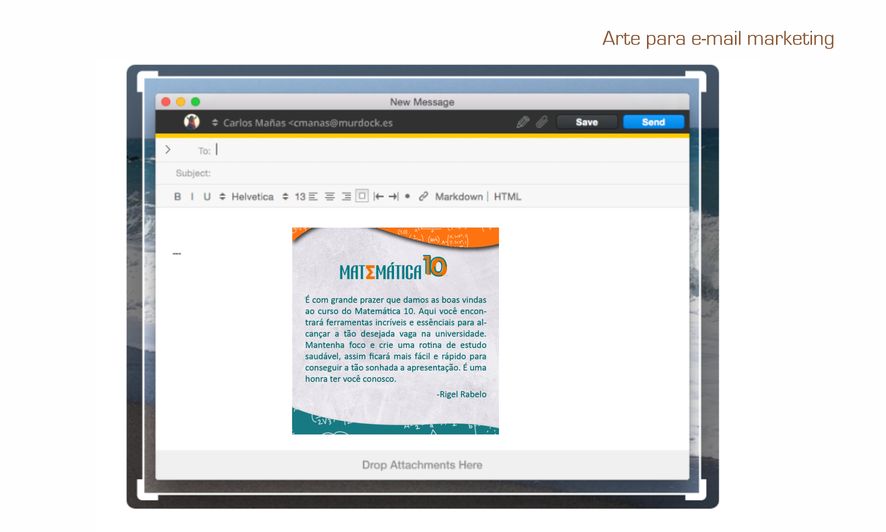Screen dimensions: 886x532
Task: Insert a bullet point
Action: 407,197
